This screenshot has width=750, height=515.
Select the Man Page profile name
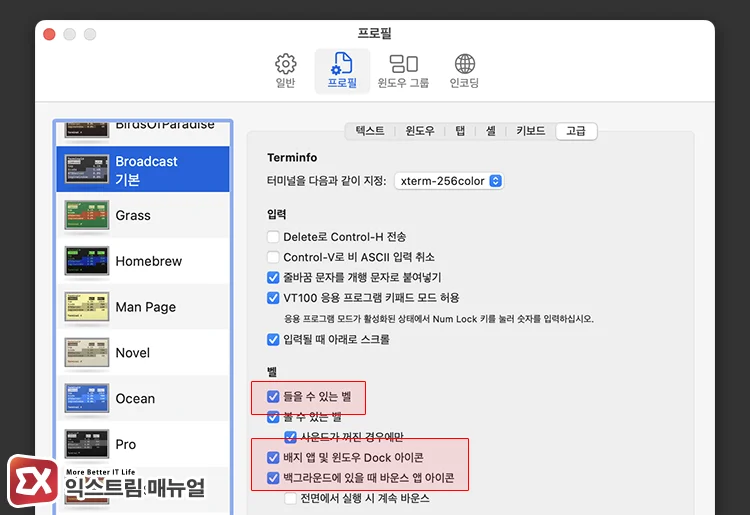pyautogui.click(x=146, y=307)
